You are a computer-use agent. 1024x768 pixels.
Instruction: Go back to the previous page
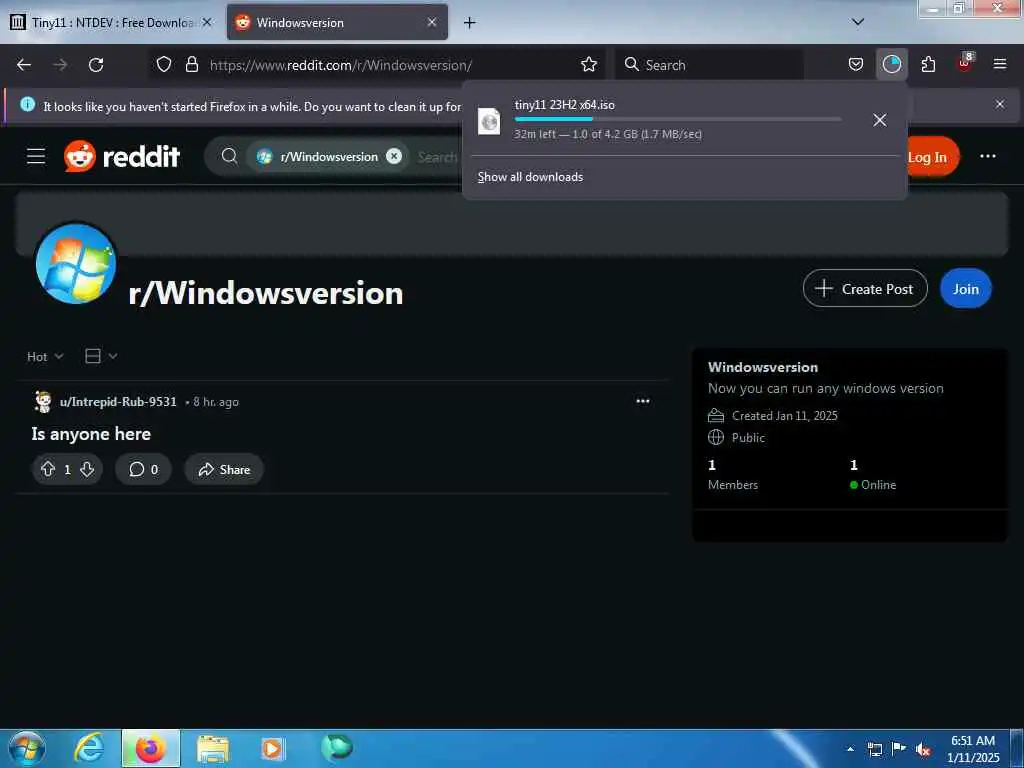[24, 65]
